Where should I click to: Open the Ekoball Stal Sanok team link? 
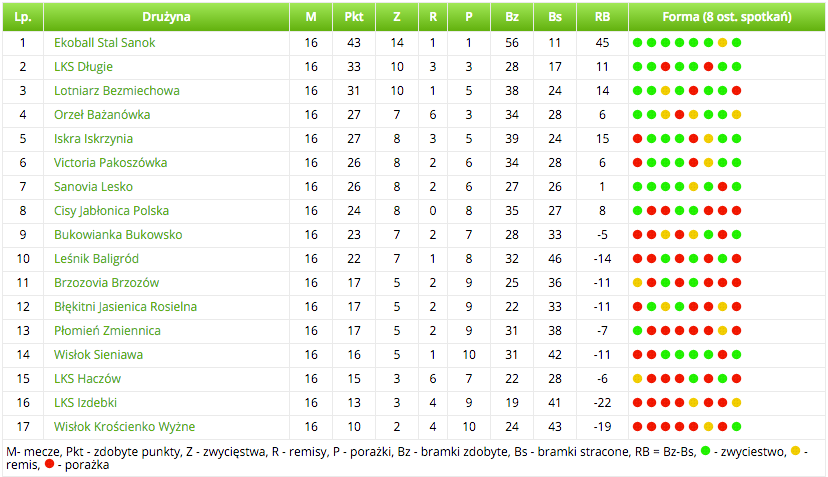pos(104,43)
